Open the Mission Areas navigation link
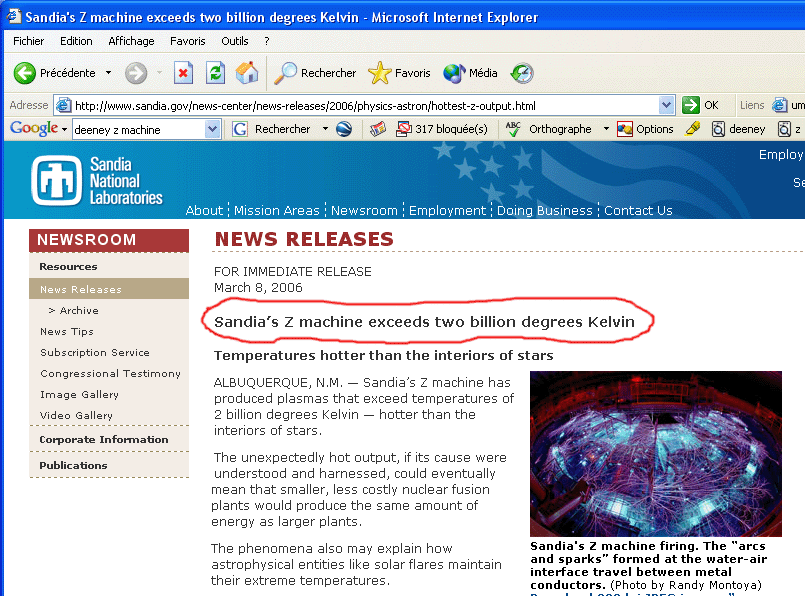Viewport: 805px width, 596px height. [277, 210]
